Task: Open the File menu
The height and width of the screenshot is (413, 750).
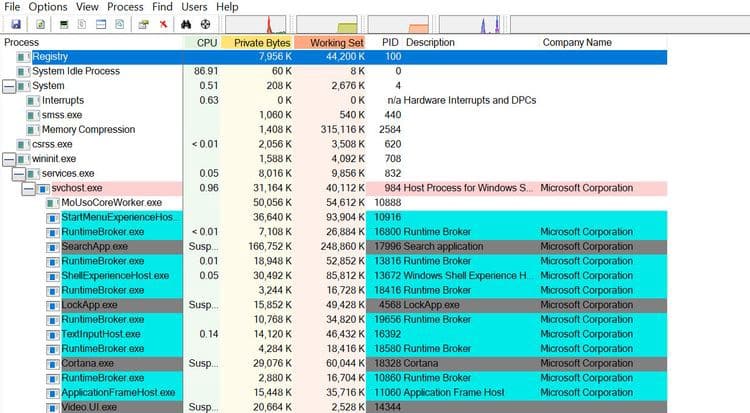Action: (12, 7)
